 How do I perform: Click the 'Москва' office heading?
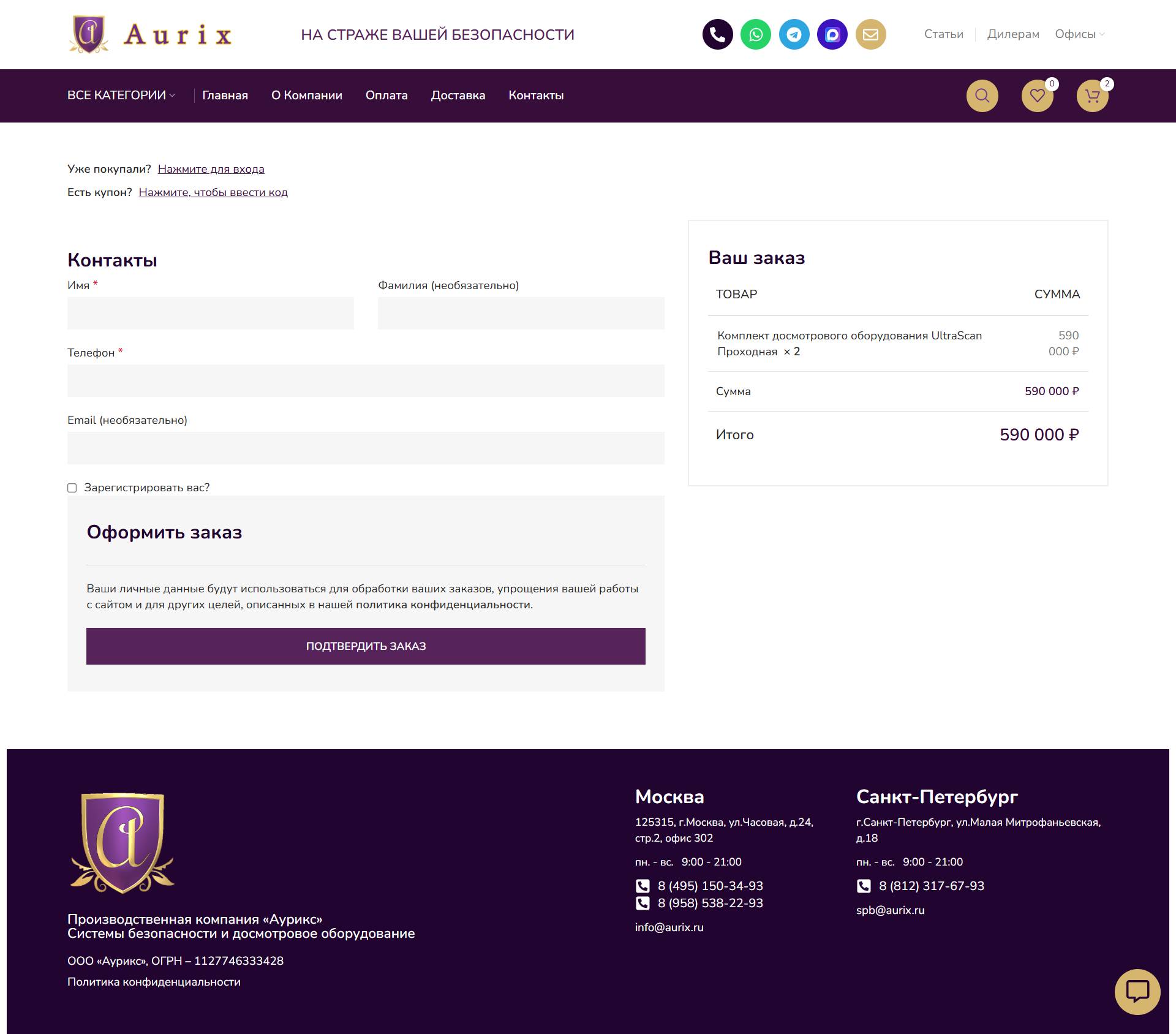669,796
